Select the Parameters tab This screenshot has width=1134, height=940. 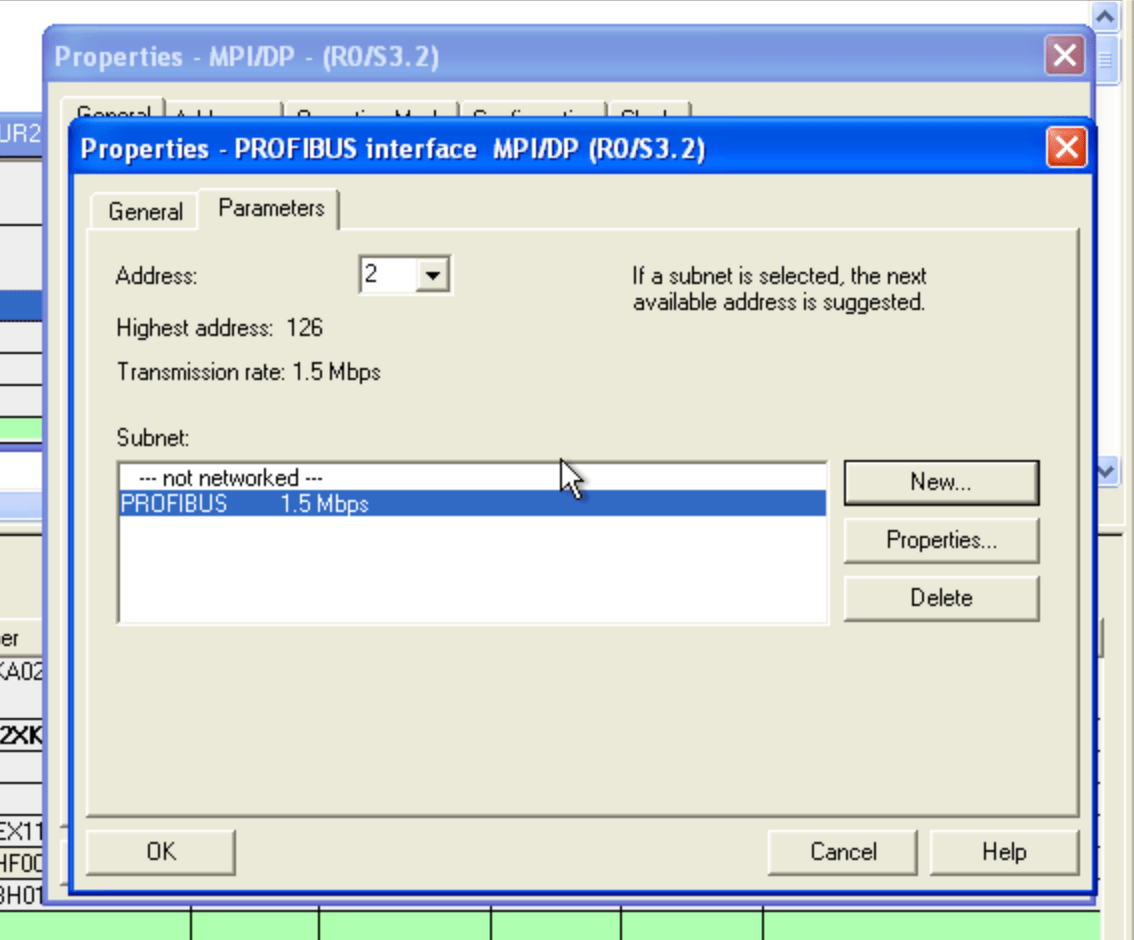click(x=270, y=208)
